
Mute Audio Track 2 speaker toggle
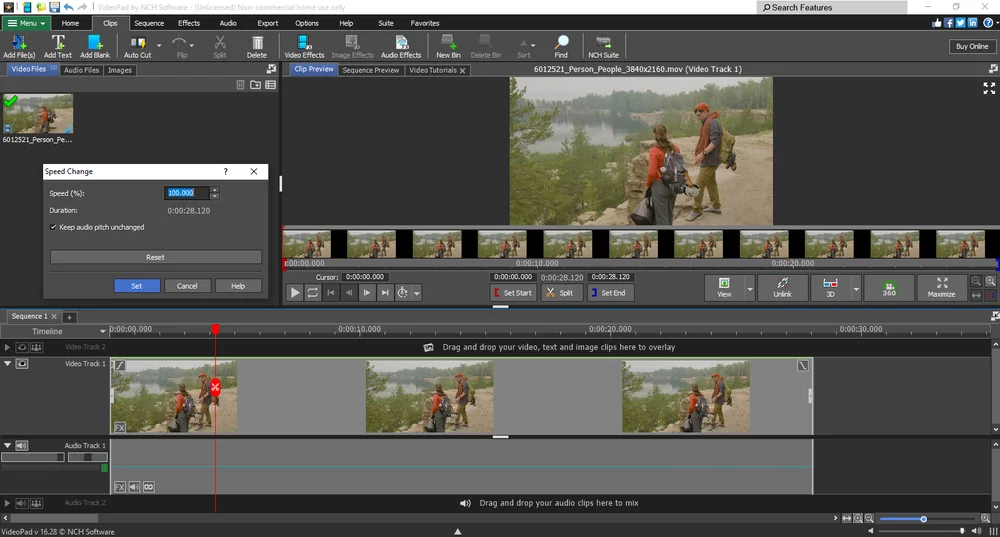22,503
